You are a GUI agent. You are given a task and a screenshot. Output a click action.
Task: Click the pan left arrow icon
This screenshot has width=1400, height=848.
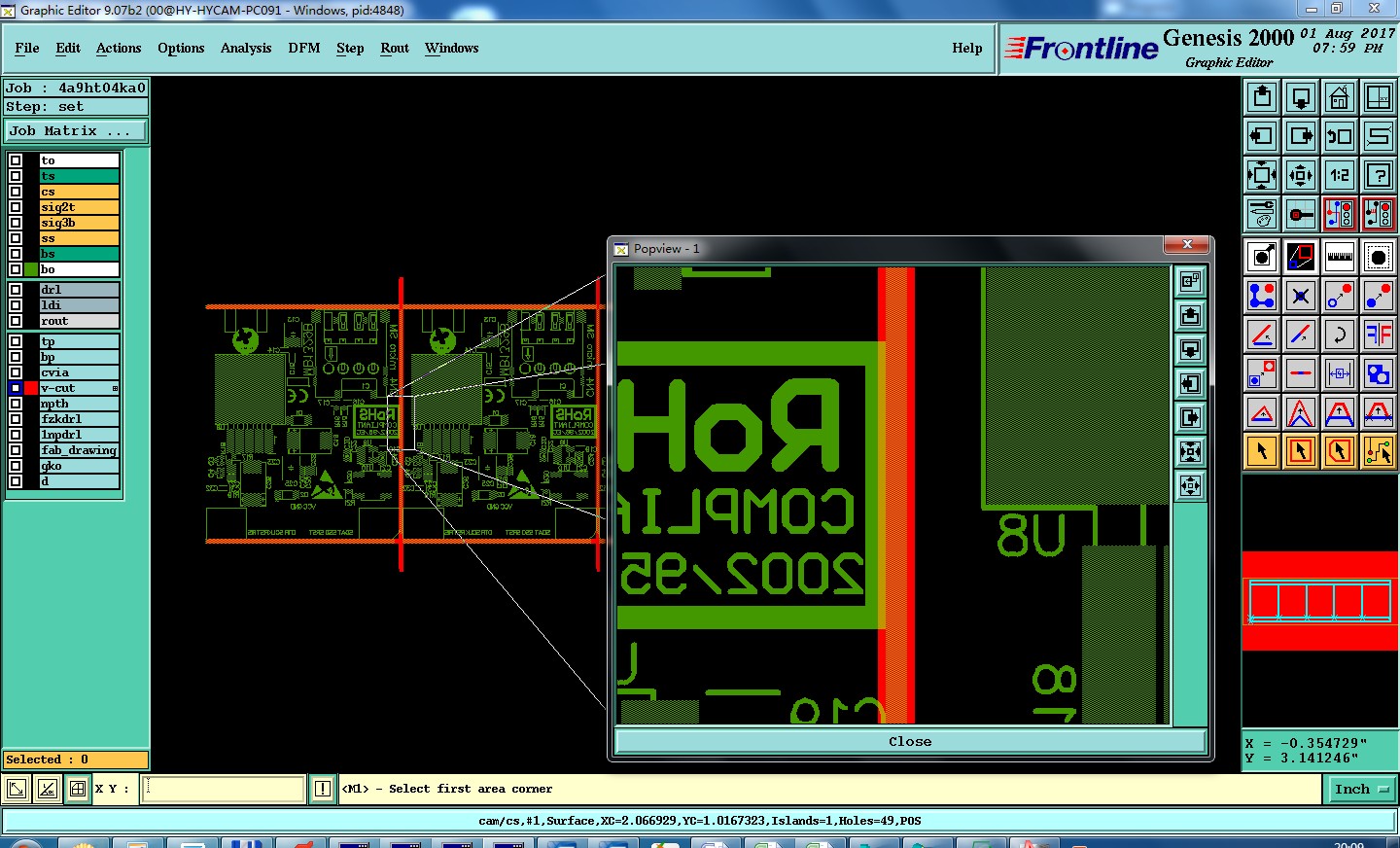pyautogui.click(x=1262, y=136)
